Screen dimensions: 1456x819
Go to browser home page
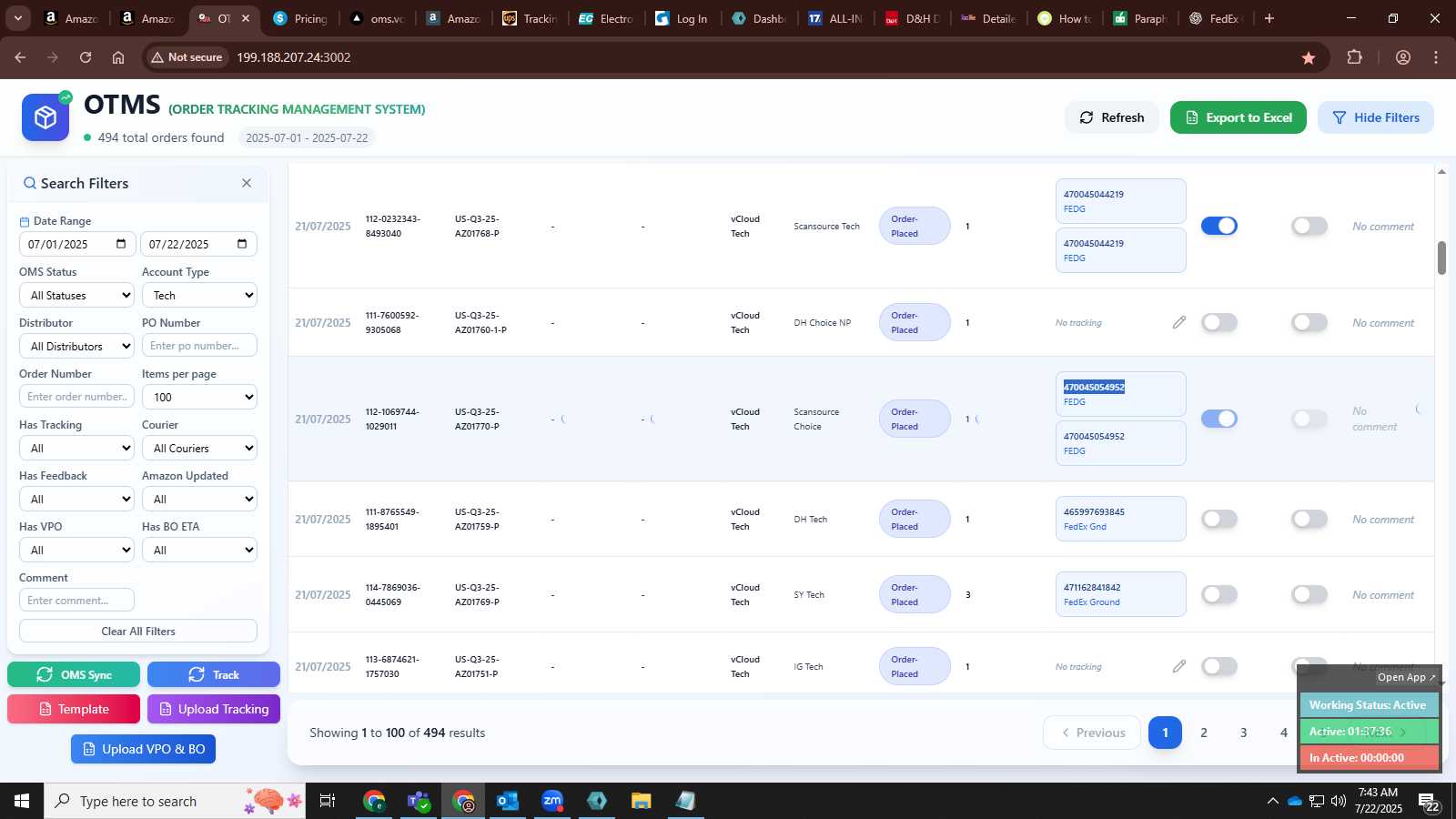(118, 57)
